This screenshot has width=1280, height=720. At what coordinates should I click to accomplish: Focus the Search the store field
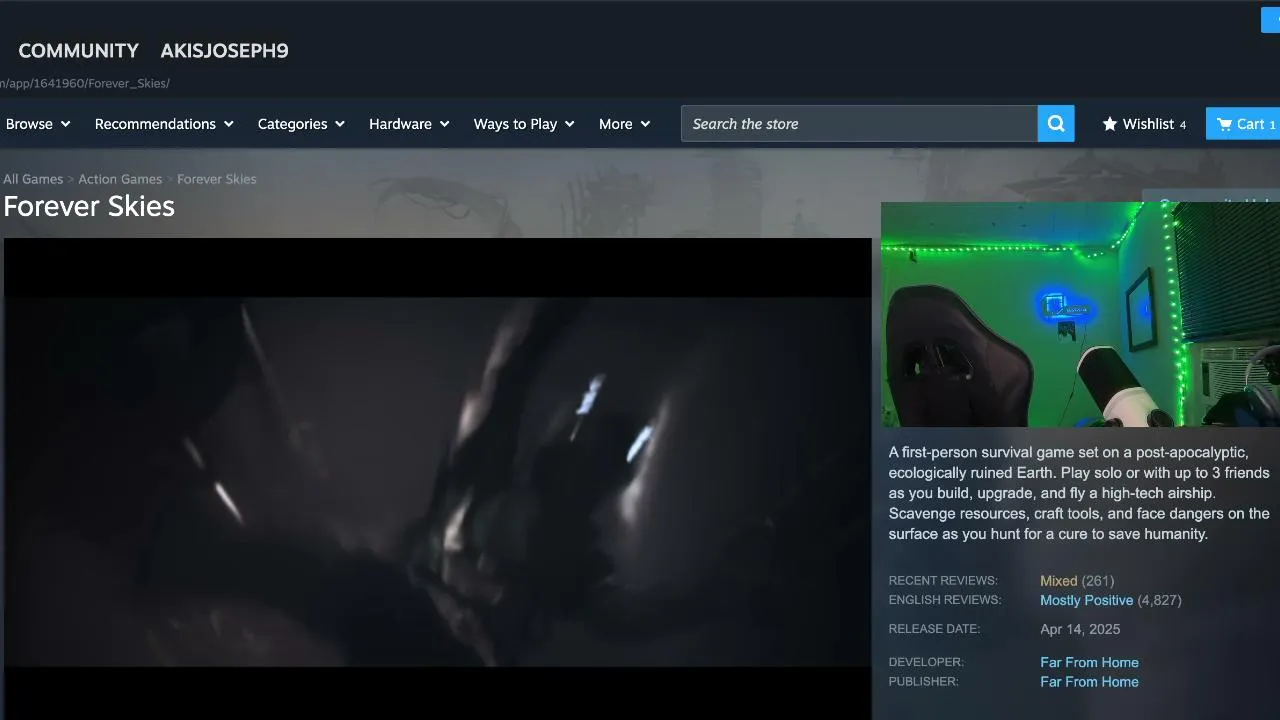859,124
